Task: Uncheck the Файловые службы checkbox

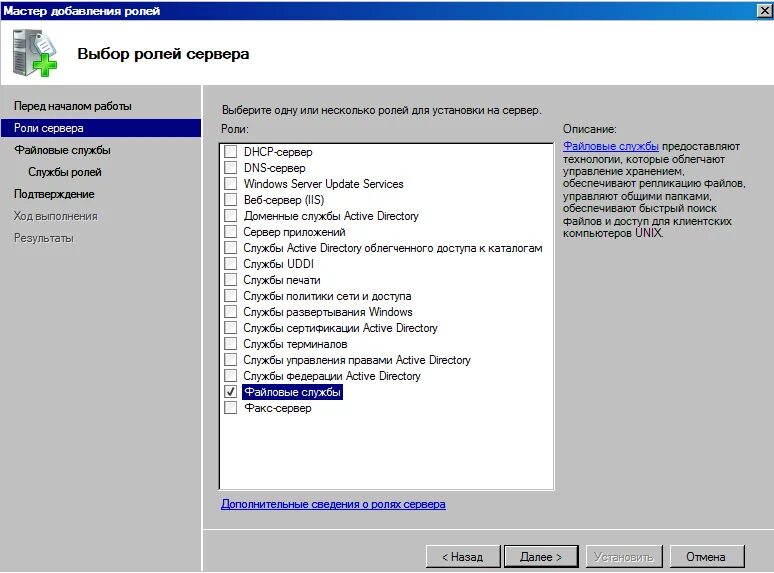Action: pyautogui.click(x=231, y=392)
